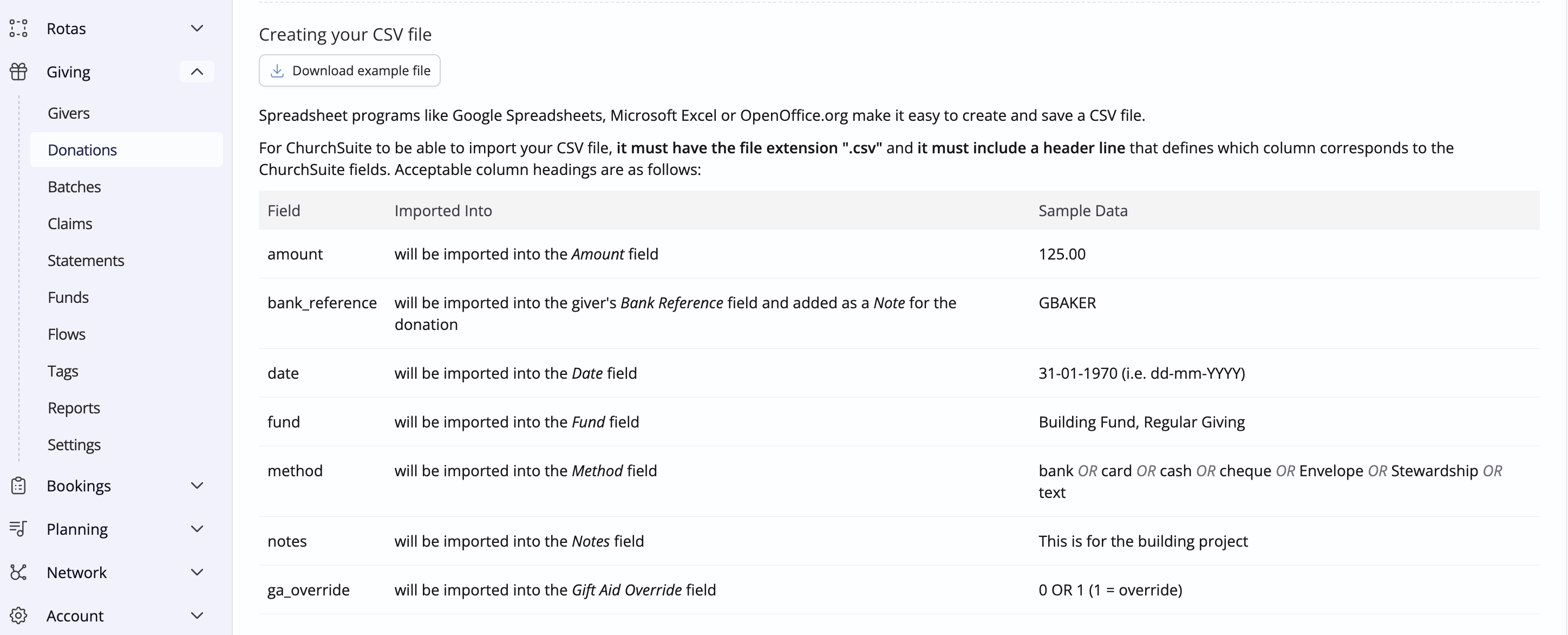Select Donations in the sidebar
Viewport: 1568px width, 635px height.
point(127,150)
